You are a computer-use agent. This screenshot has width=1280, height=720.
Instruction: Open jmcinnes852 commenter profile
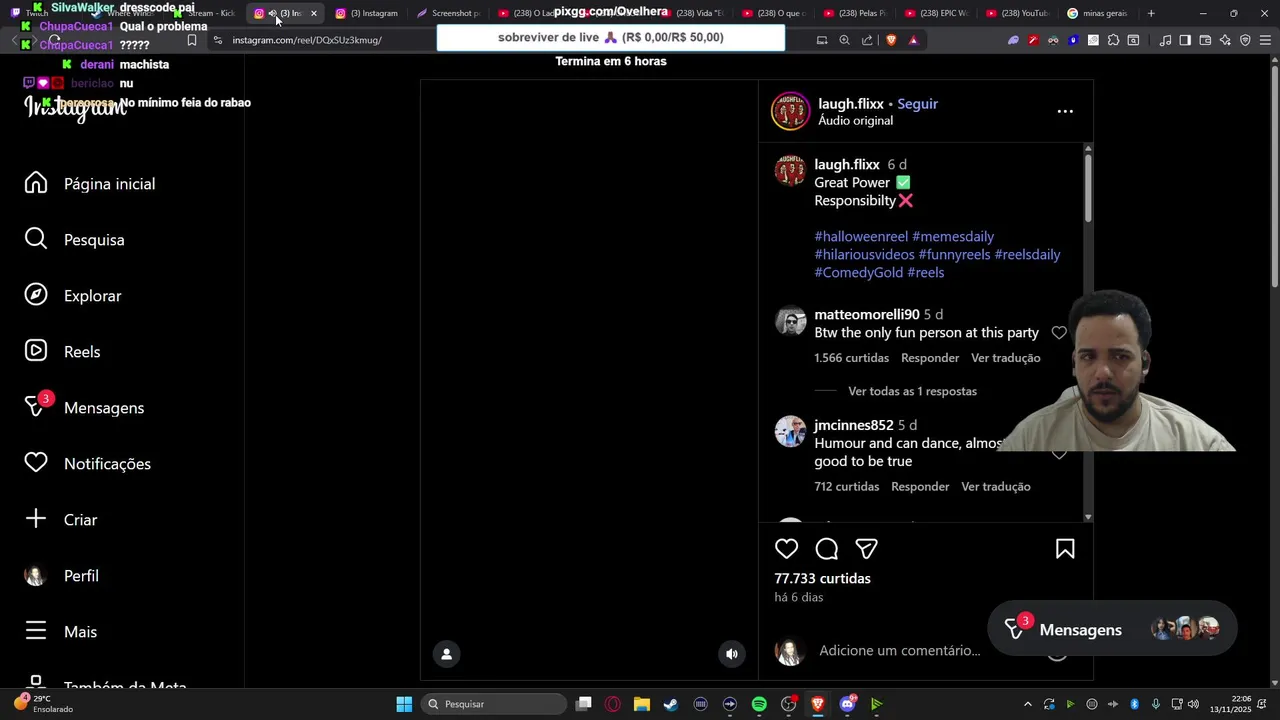853,426
